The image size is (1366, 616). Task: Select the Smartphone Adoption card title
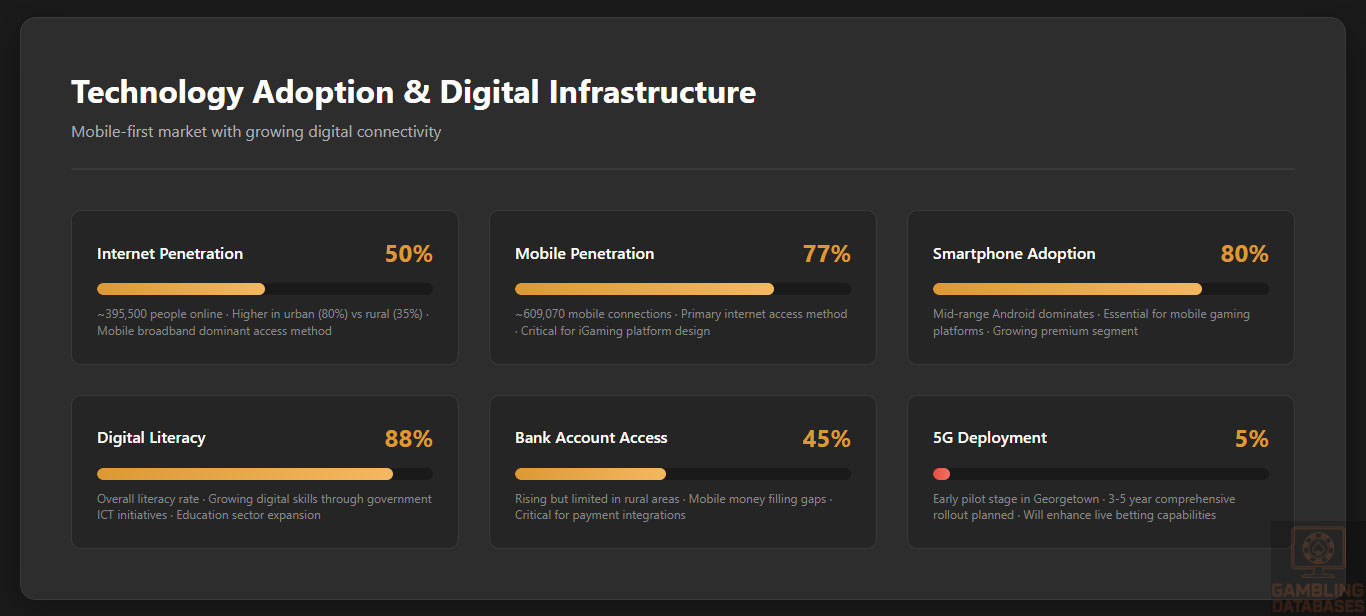click(x=1014, y=254)
